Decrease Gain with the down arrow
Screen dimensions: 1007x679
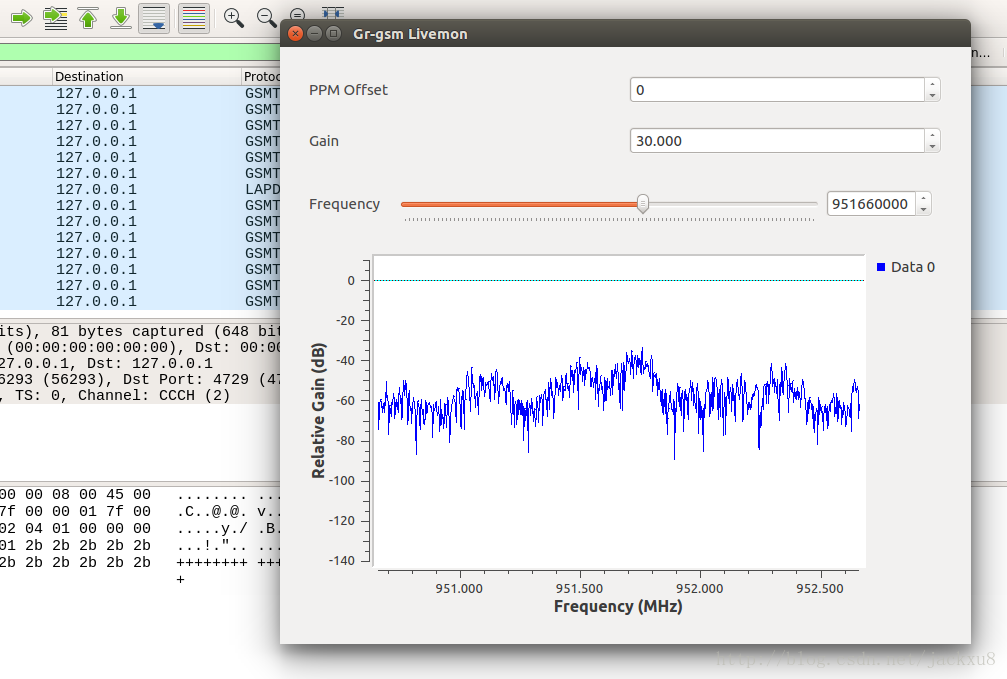click(933, 146)
